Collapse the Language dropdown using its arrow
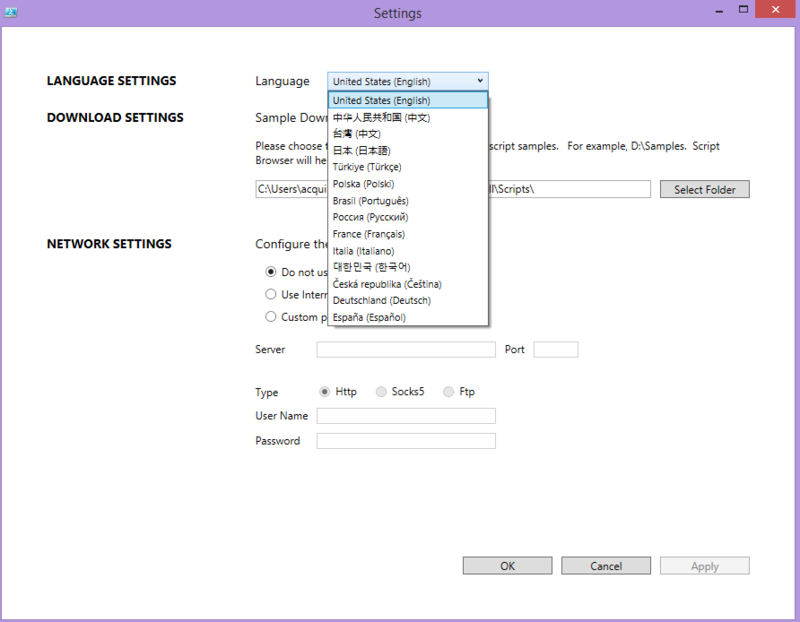 [480, 81]
